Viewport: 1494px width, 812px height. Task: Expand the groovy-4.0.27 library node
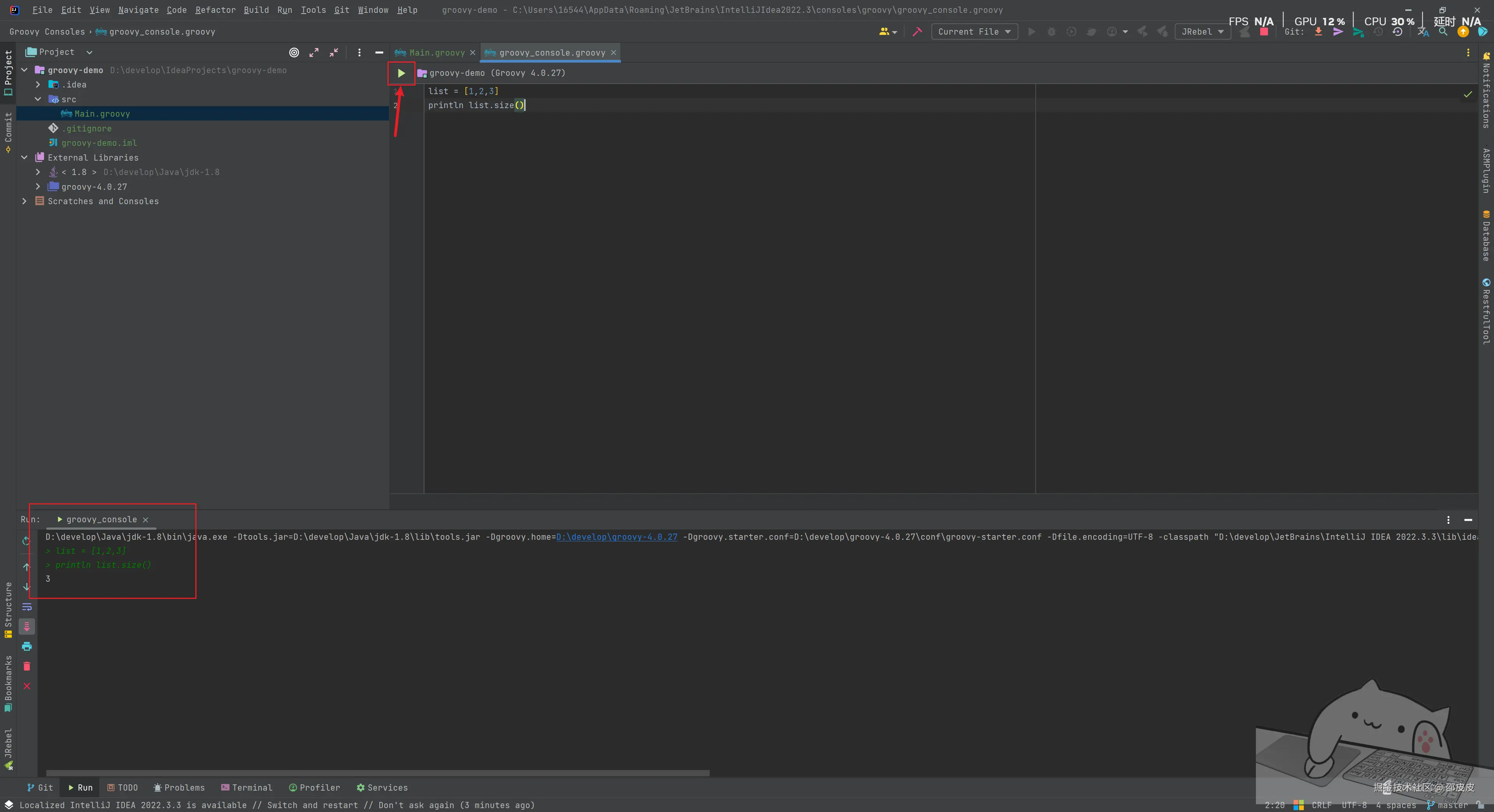tap(38, 187)
